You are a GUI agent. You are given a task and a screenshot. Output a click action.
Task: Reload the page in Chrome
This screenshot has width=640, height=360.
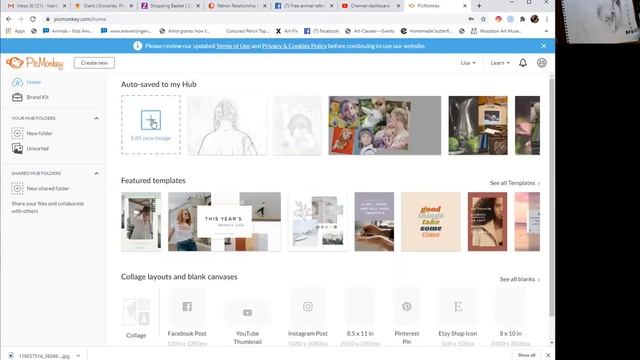click(33, 19)
